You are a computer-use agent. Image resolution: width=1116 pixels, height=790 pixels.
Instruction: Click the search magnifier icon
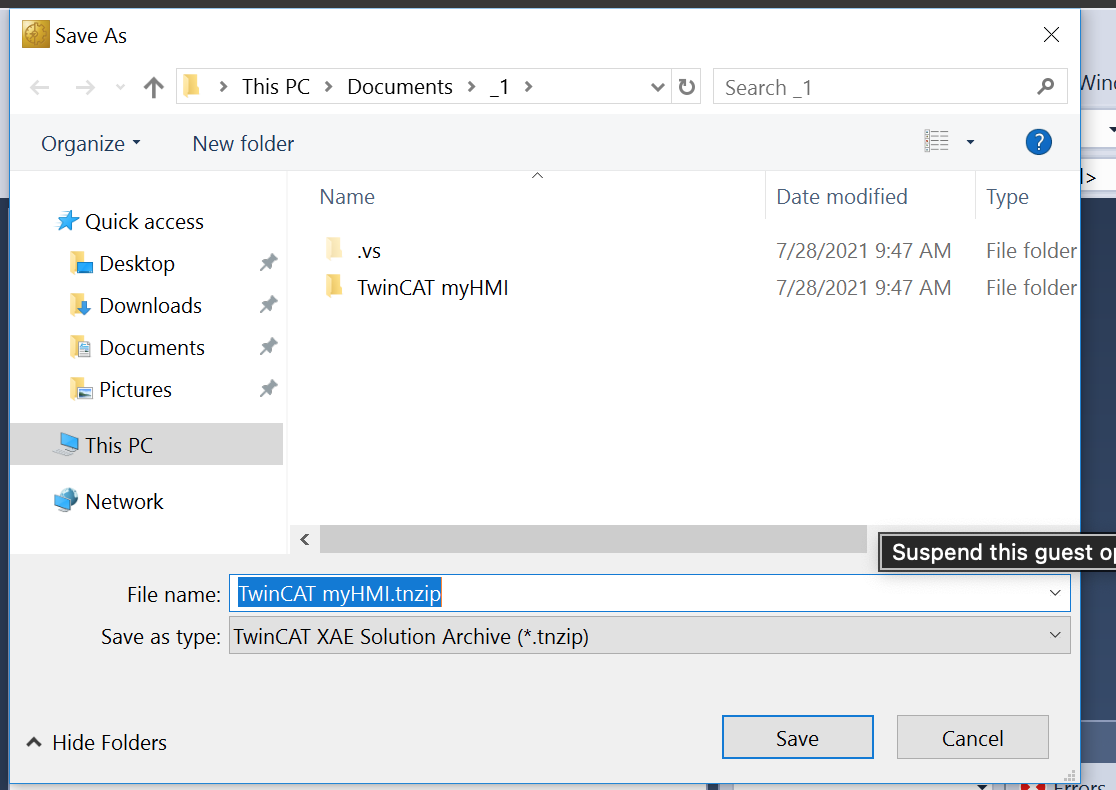click(1046, 87)
